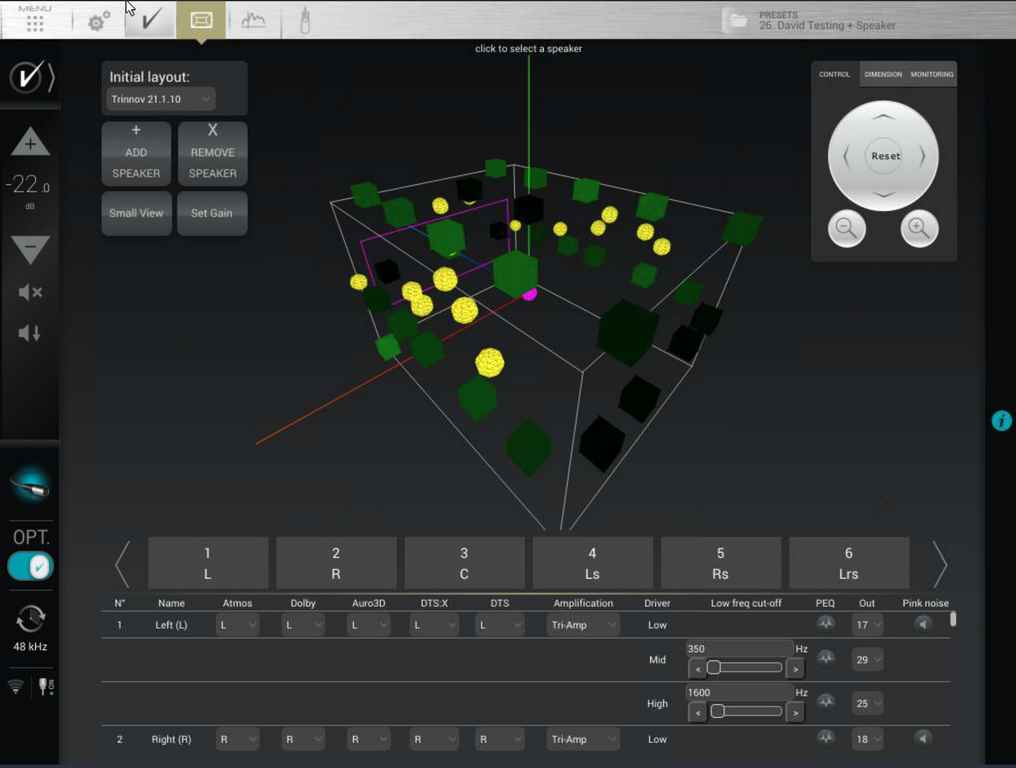
Task: Open Out channel 17 dropdown
Action: click(867, 625)
